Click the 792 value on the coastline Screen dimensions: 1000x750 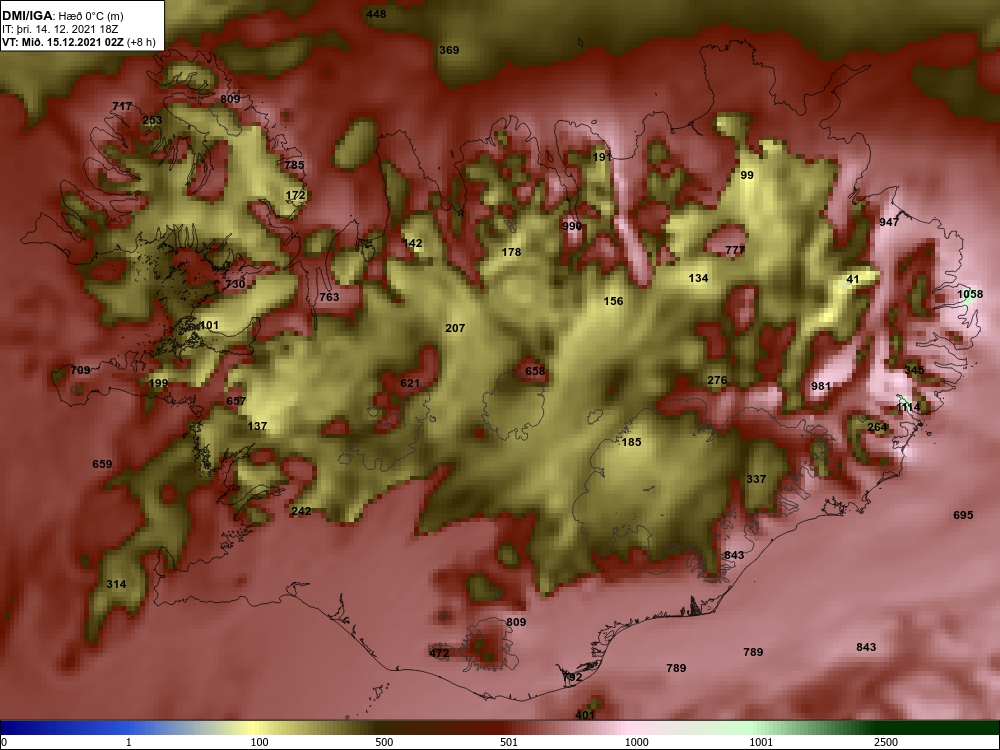[x=572, y=677]
